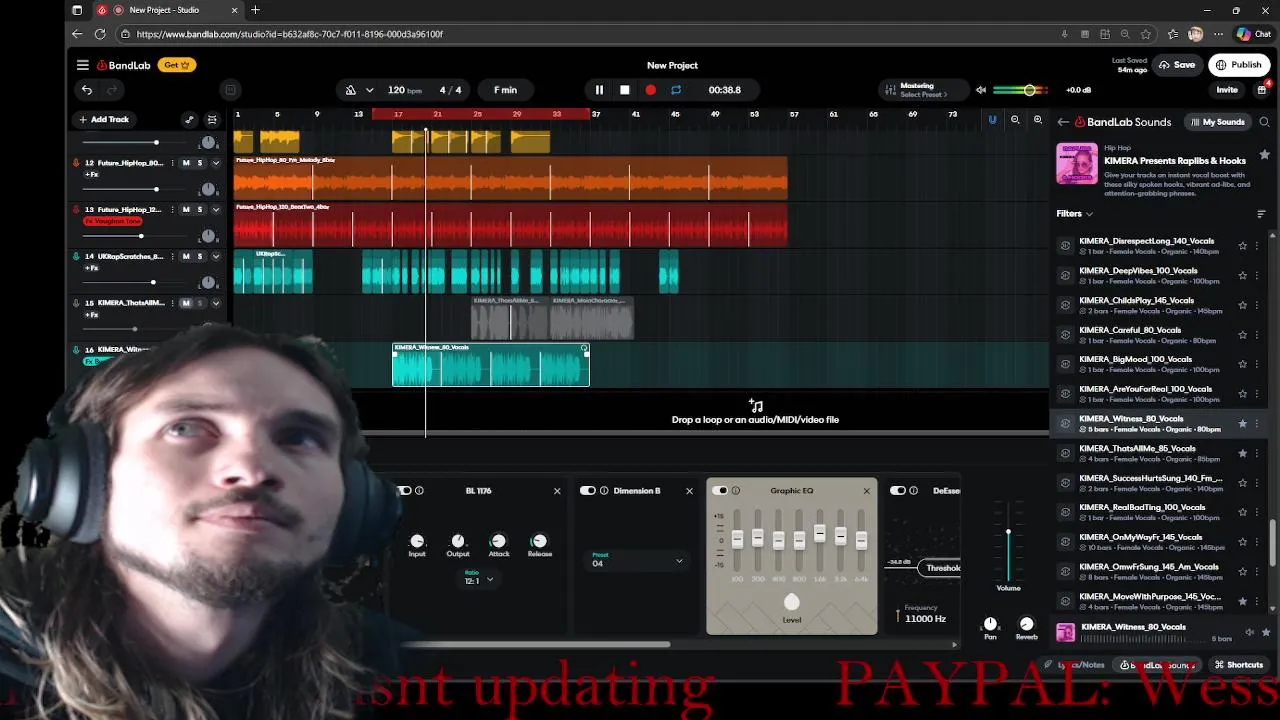Go back in BandLab Sounds panel
Screen dimensions: 1280x720
tap(1063, 122)
